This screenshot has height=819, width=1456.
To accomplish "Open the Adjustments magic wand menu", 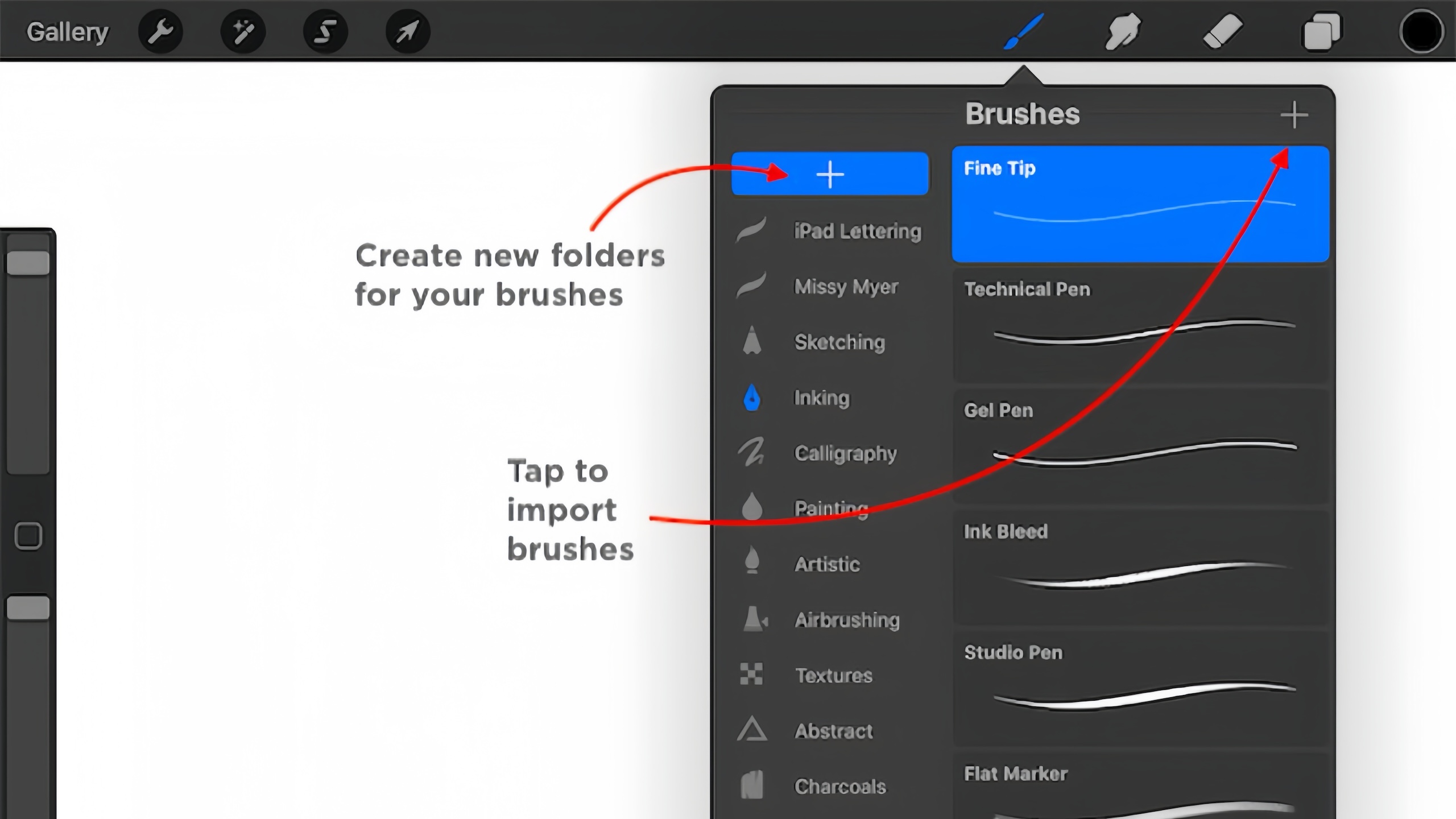I will tap(243, 32).
